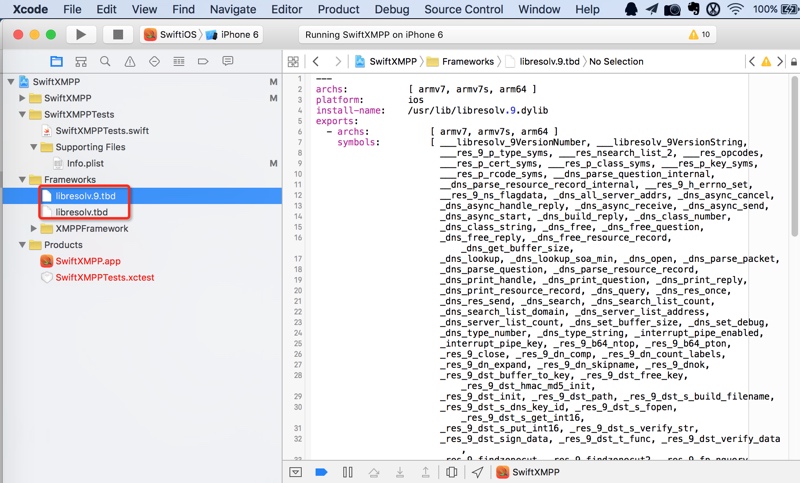Click the SwiftXMPP process in debug bar
The image size is (800, 483).
pos(529,472)
